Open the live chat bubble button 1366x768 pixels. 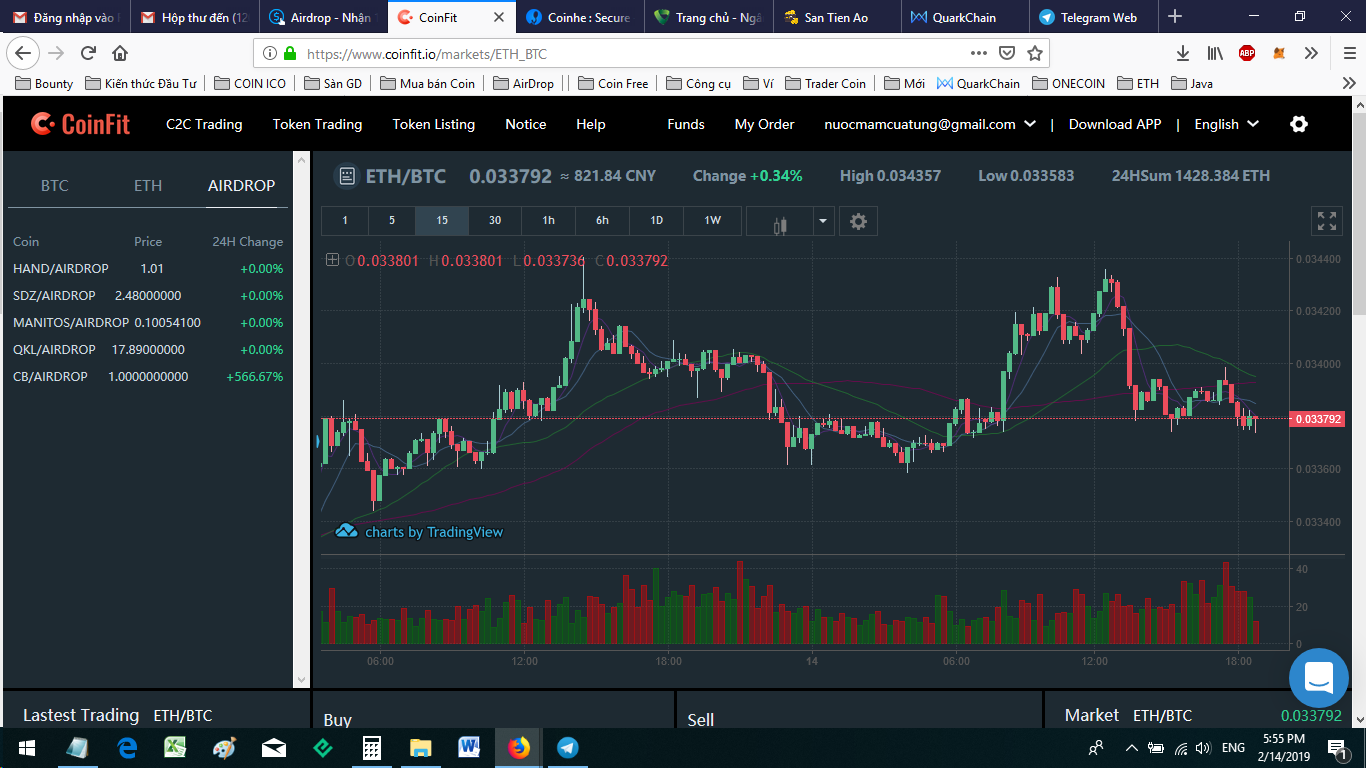1319,677
